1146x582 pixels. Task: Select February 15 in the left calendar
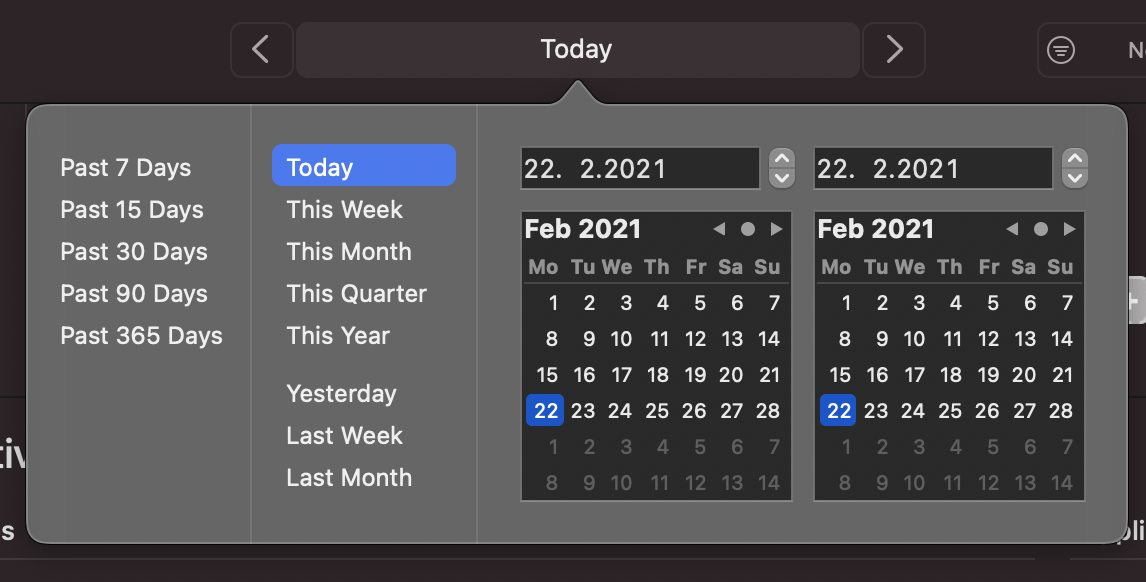click(x=547, y=376)
